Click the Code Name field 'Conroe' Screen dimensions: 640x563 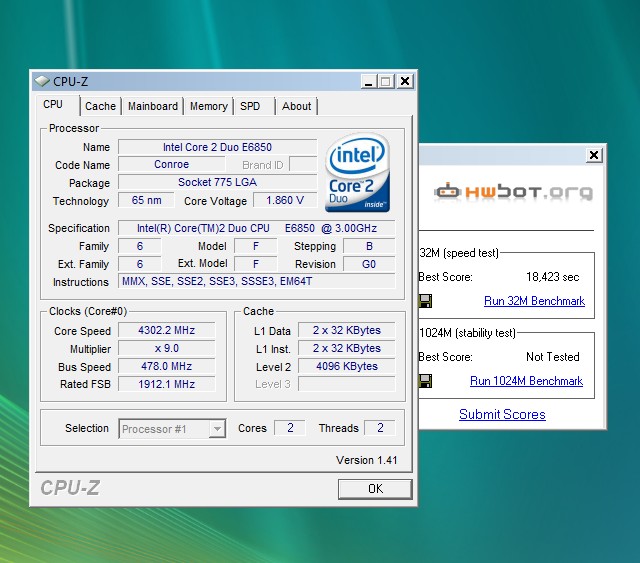(171, 165)
